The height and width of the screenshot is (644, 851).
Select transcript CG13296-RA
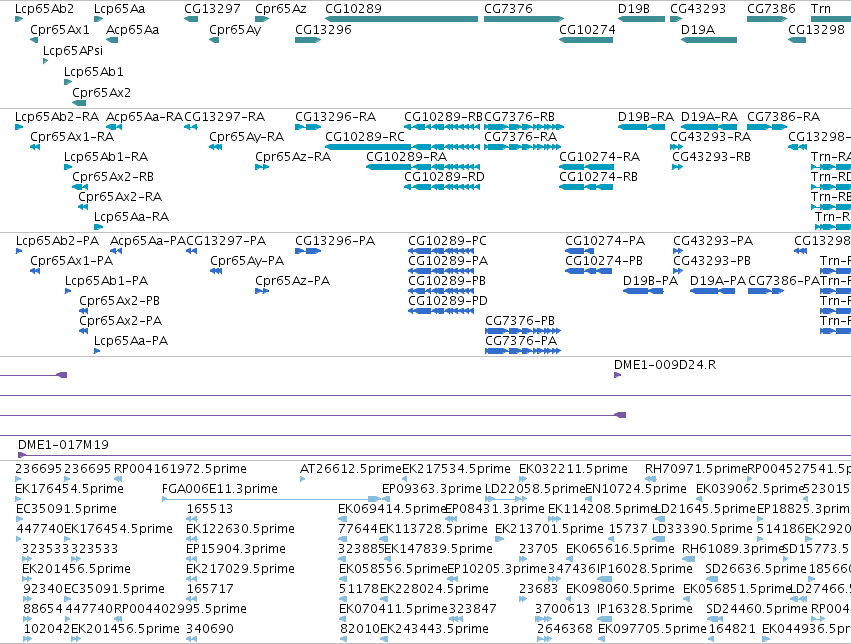308,127
